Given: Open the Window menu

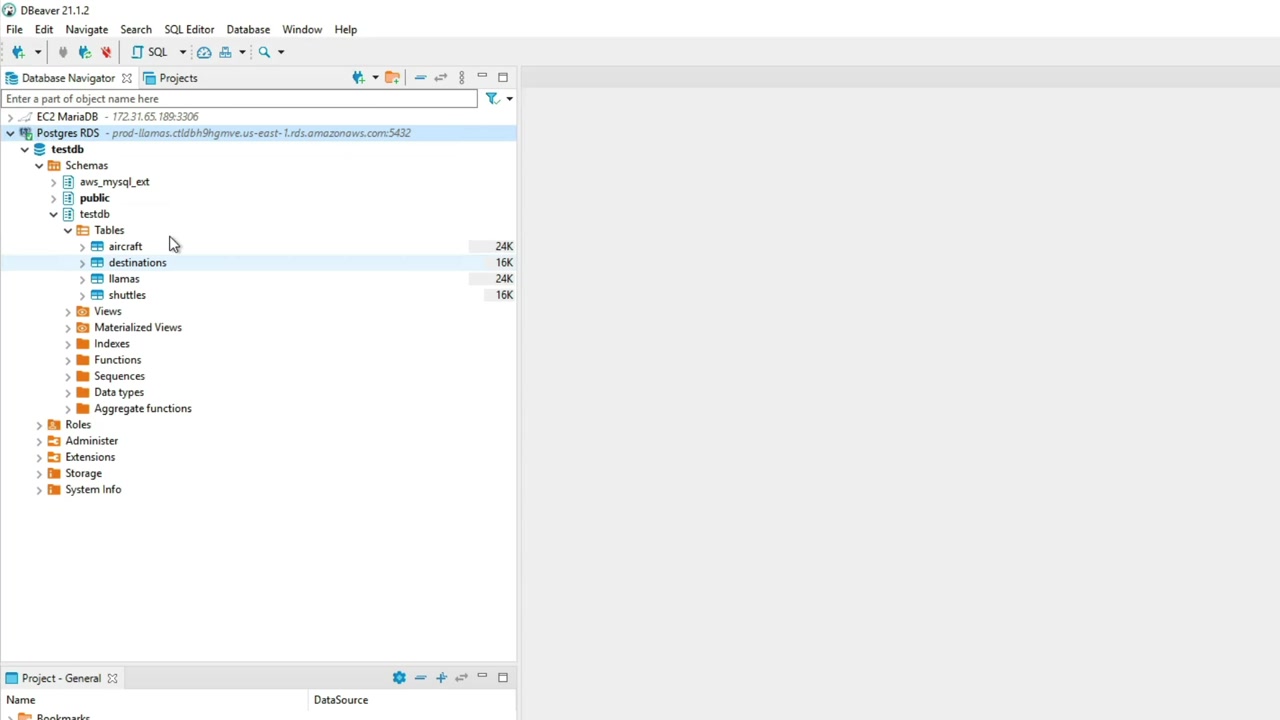Looking at the screenshot, I should (x=302, y=30).
